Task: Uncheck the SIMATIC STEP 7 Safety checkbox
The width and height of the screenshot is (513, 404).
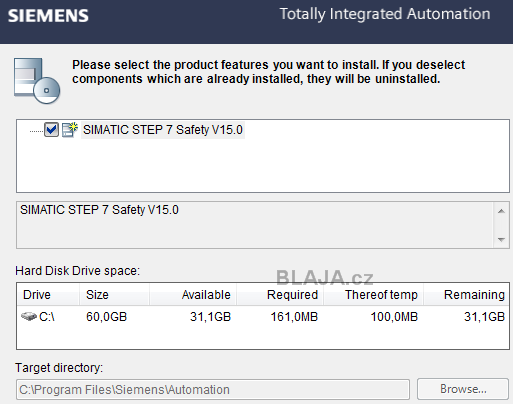Action: [x=51, y=130]
